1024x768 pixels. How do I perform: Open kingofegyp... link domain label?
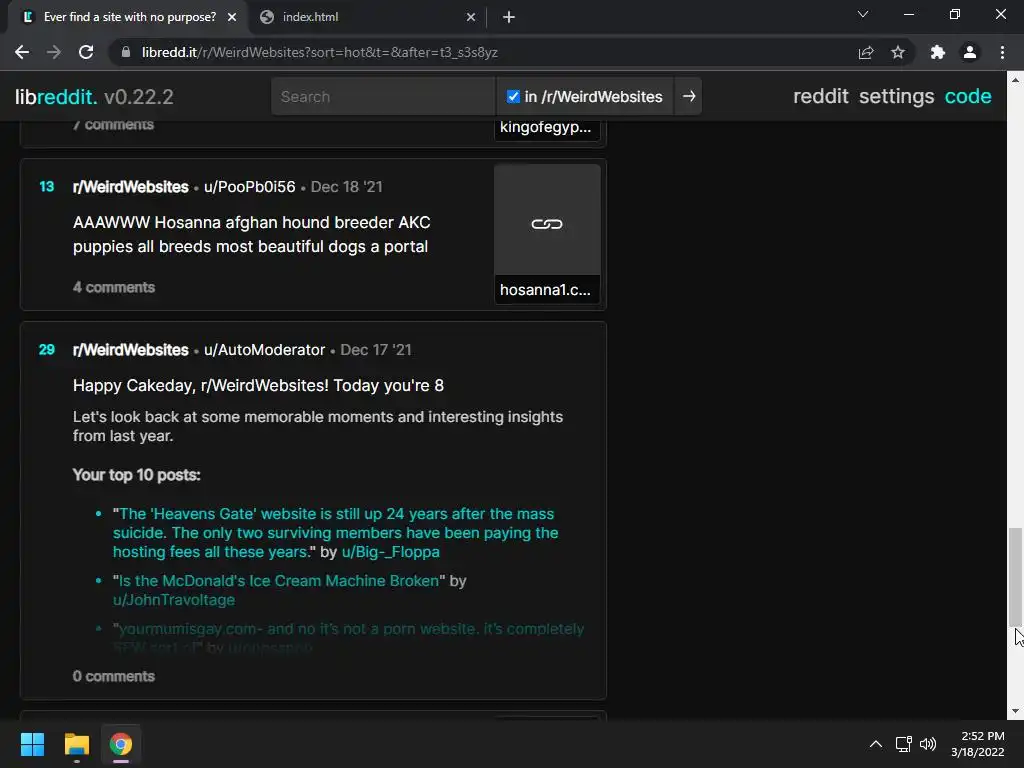[x=546, y=127]
